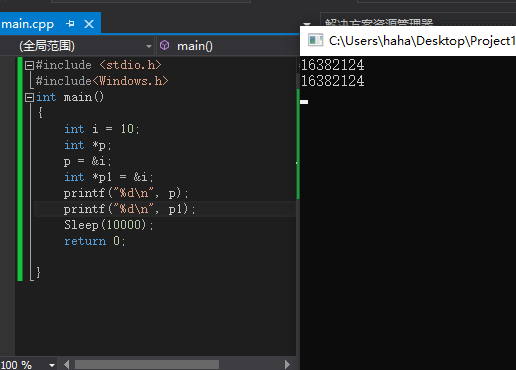Click the purple cube icon beside main()

165,45
